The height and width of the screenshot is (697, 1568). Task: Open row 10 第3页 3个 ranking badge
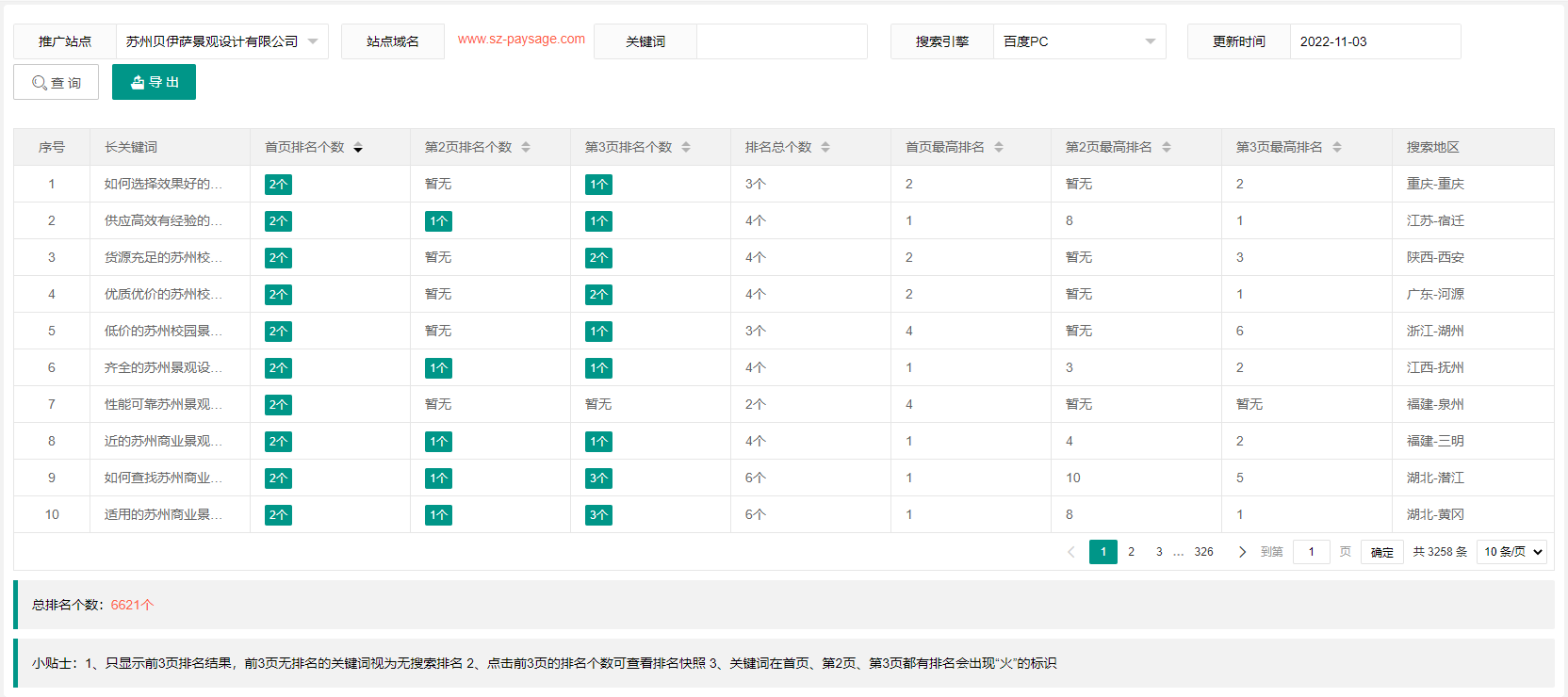[x=598, y=515]
